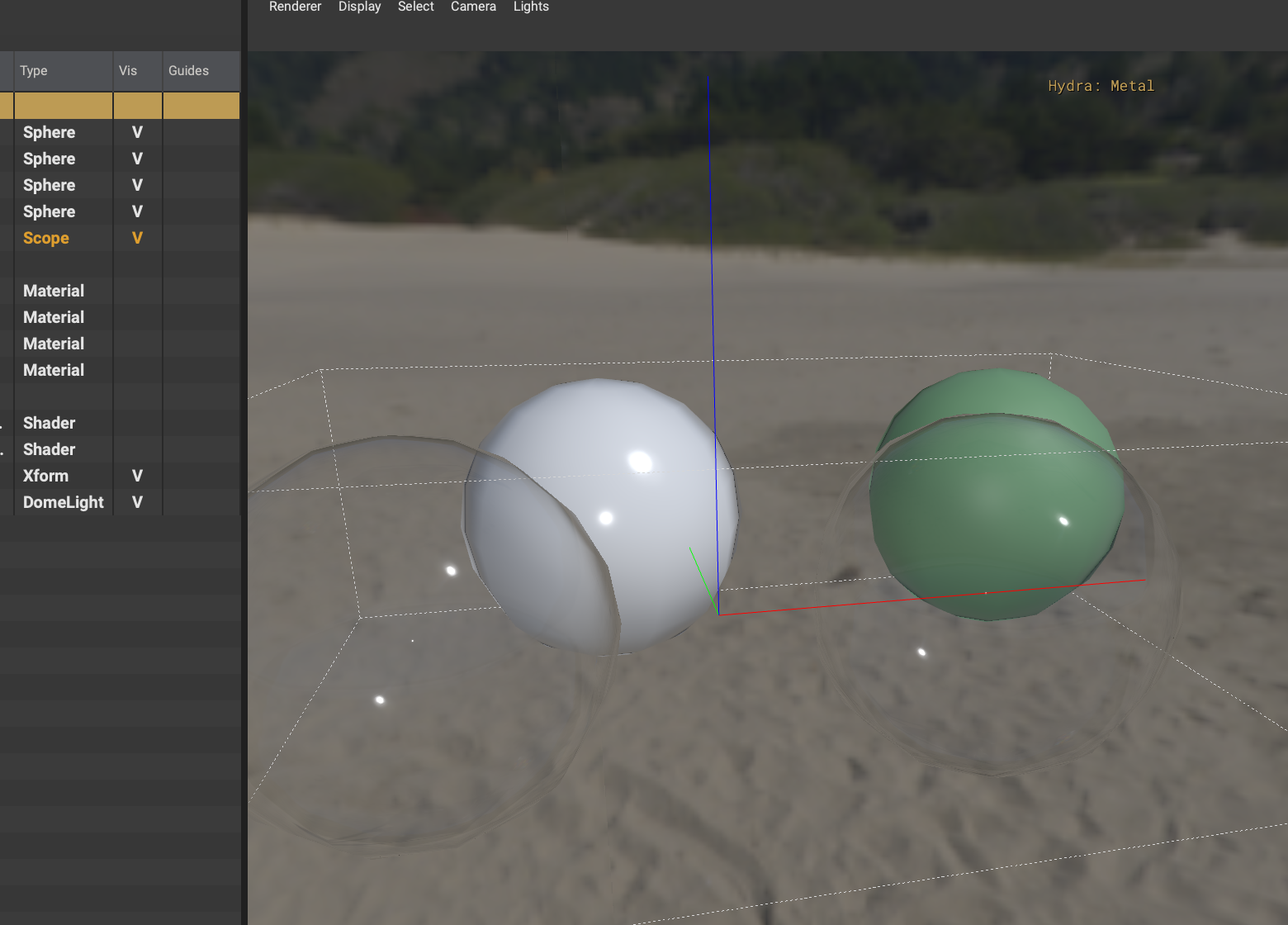Click the Vis column header
The height and width of the screenshot is (925, 1288).
pos(128,70)
